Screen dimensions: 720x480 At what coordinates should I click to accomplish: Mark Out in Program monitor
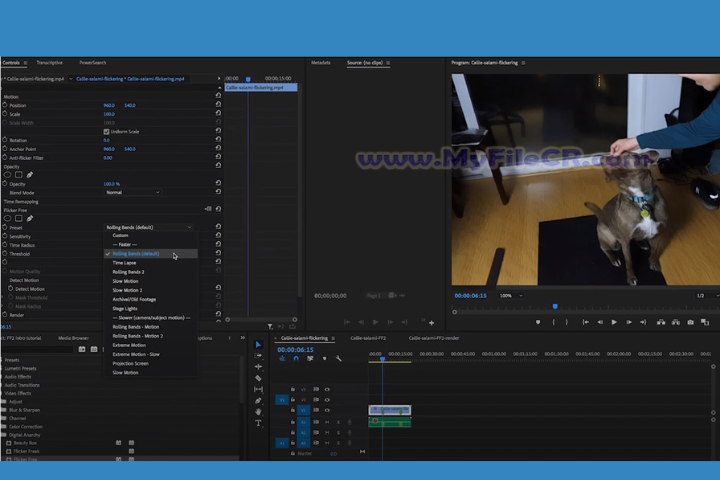[x=566, y=322]
